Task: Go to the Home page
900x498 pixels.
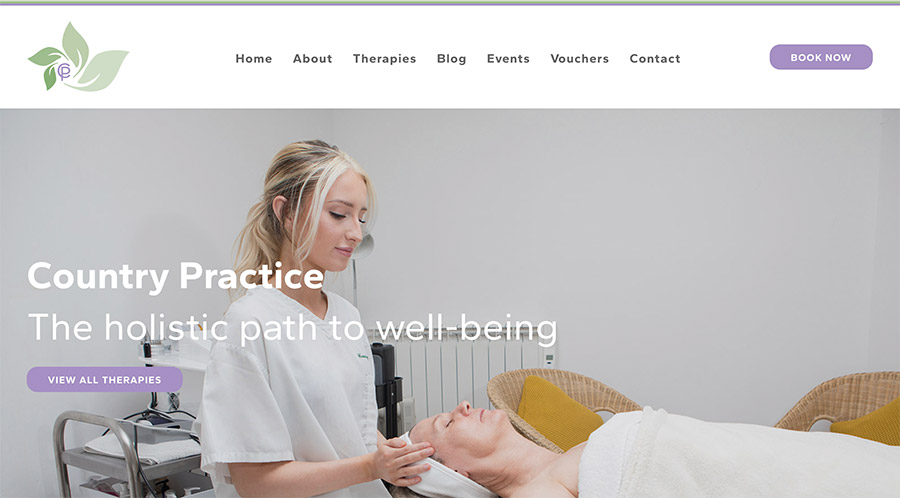Action: click(x=254, y=59)
